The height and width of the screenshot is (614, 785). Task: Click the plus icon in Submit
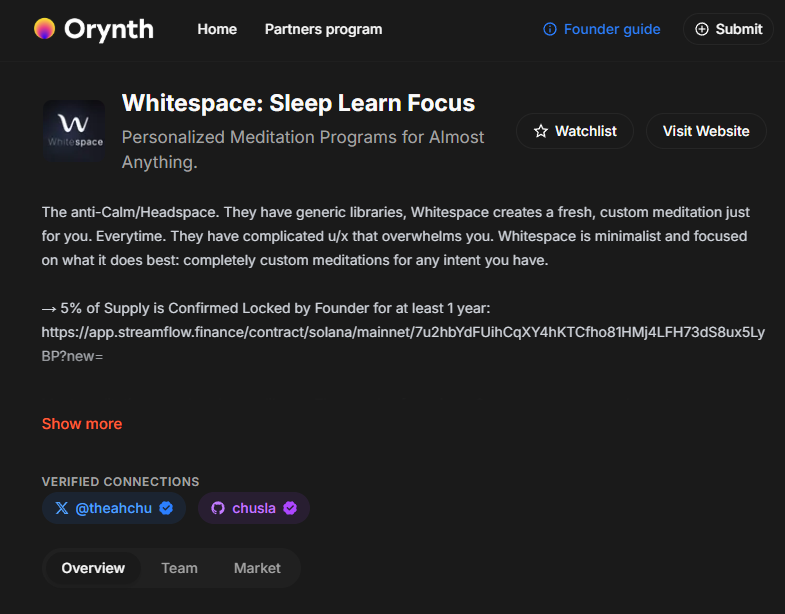click(702, 29)
